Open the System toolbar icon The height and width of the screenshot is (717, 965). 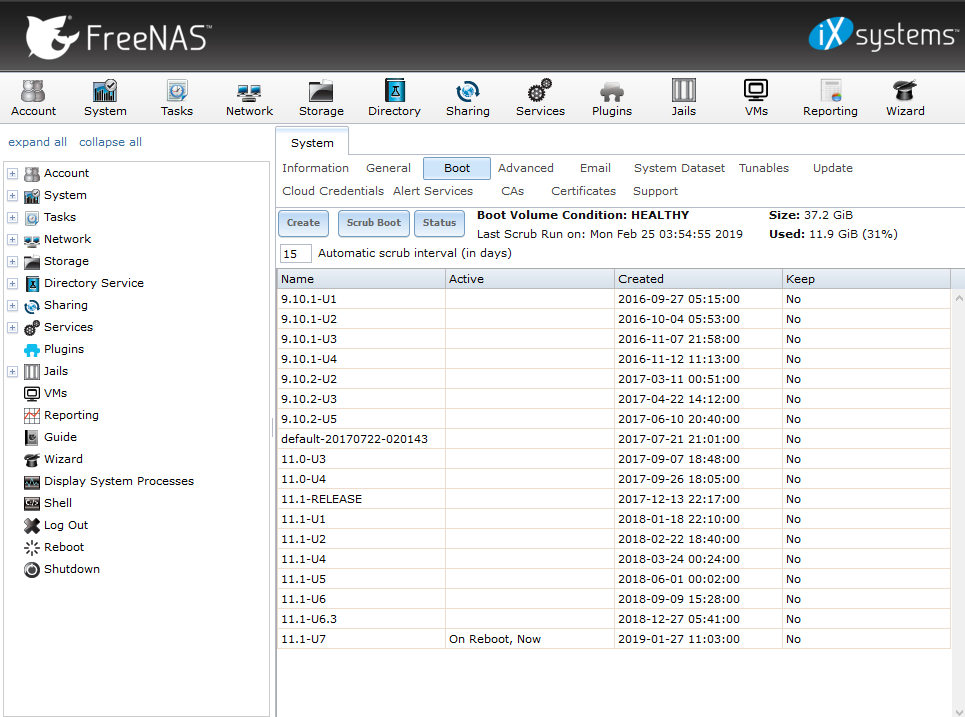point(105,98)
